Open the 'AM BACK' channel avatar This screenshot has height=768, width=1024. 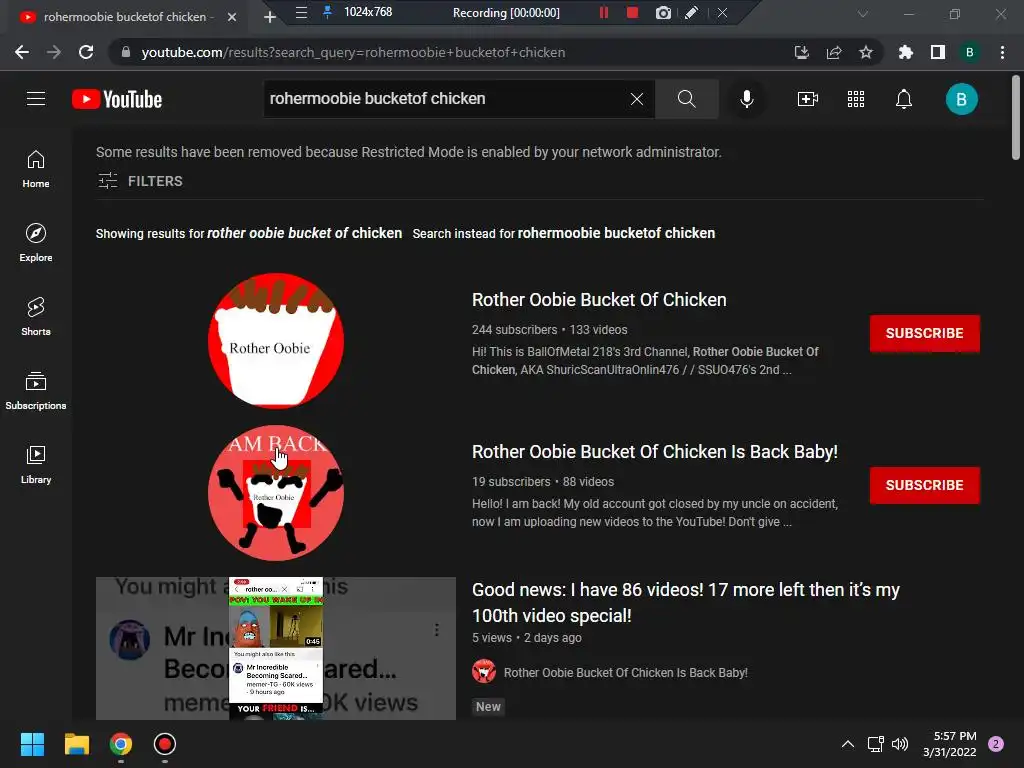click(x=276, y=492)
